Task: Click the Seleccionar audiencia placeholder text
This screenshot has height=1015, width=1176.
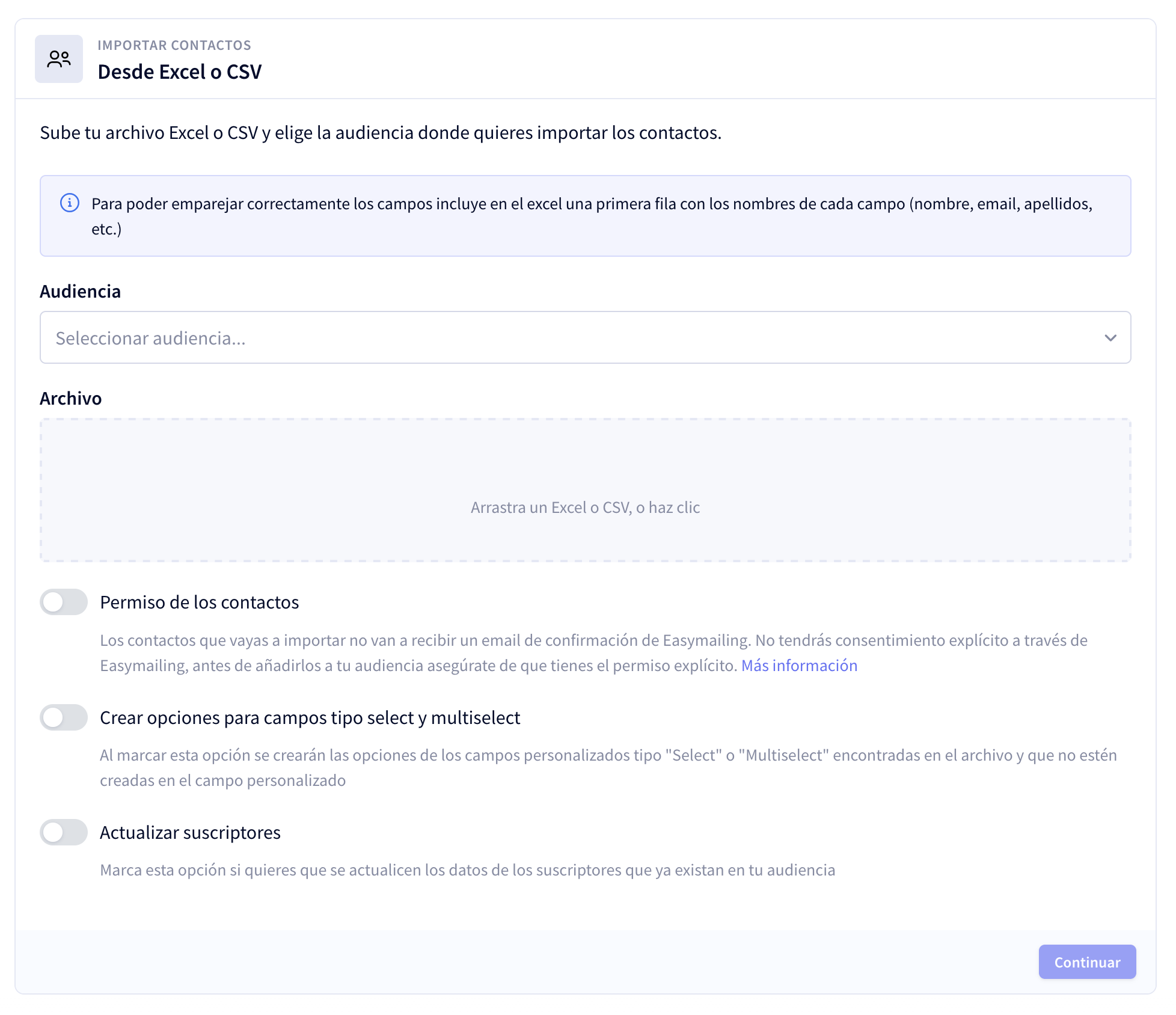Action: coord(151,338)
